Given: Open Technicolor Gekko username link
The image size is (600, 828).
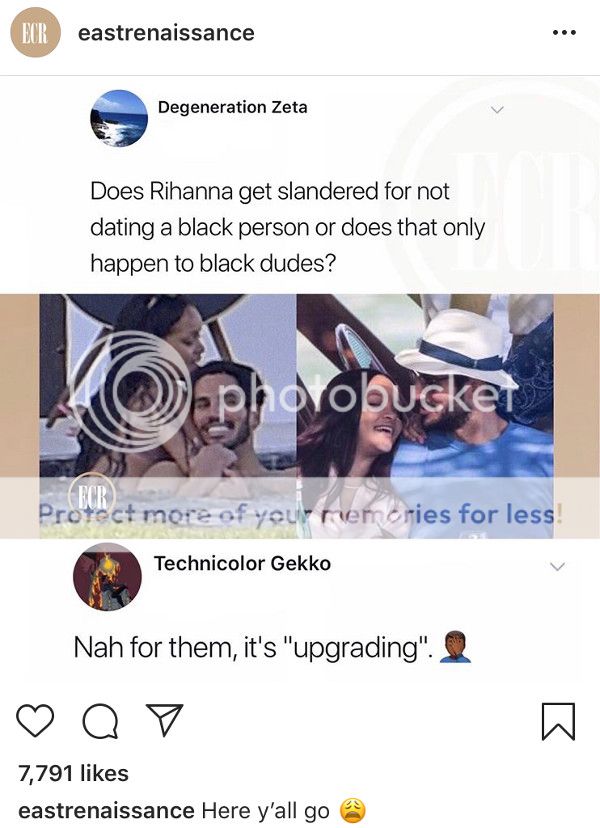Looking at the screenshot, I should coord(242,563).
